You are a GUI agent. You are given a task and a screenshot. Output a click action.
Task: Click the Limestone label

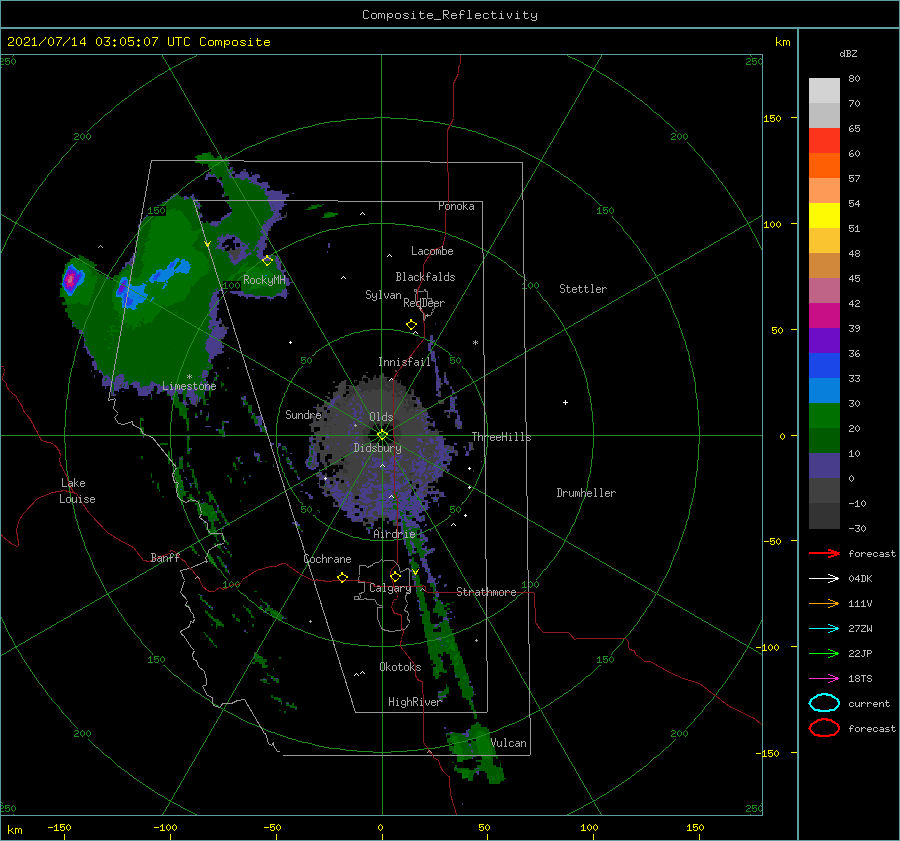click(189, 386)
